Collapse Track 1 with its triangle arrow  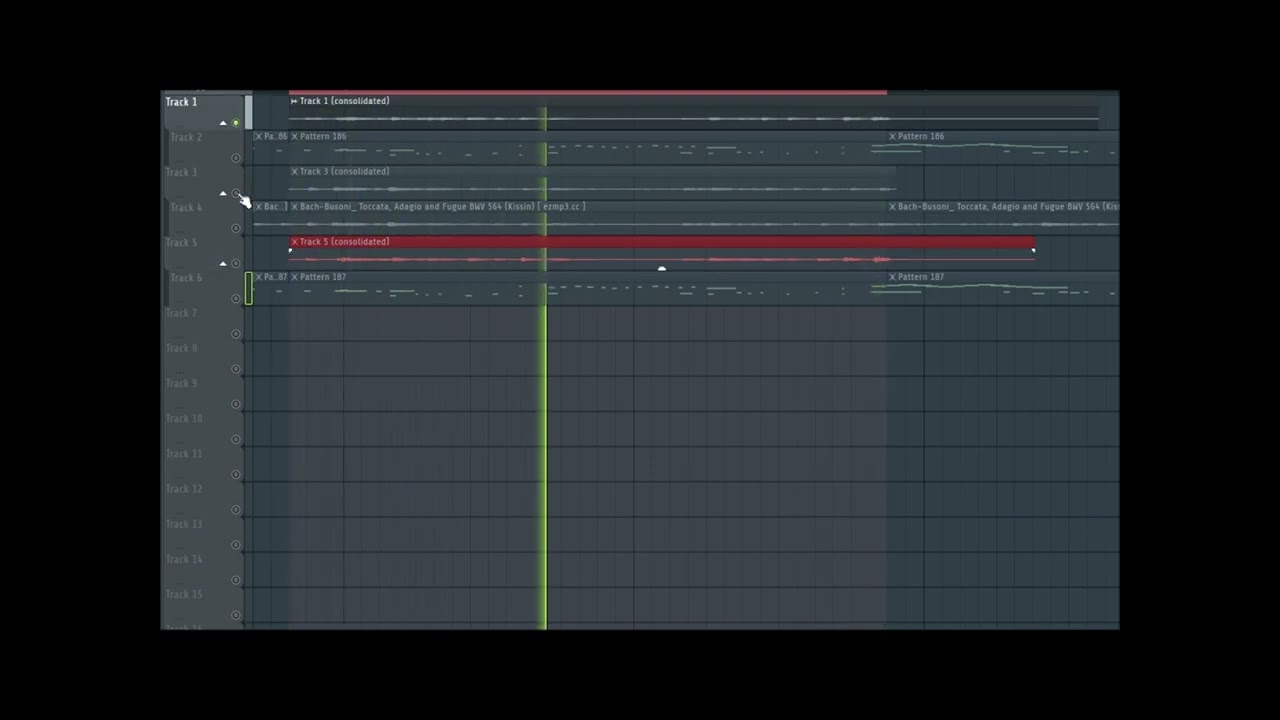(x=223, y=123)
